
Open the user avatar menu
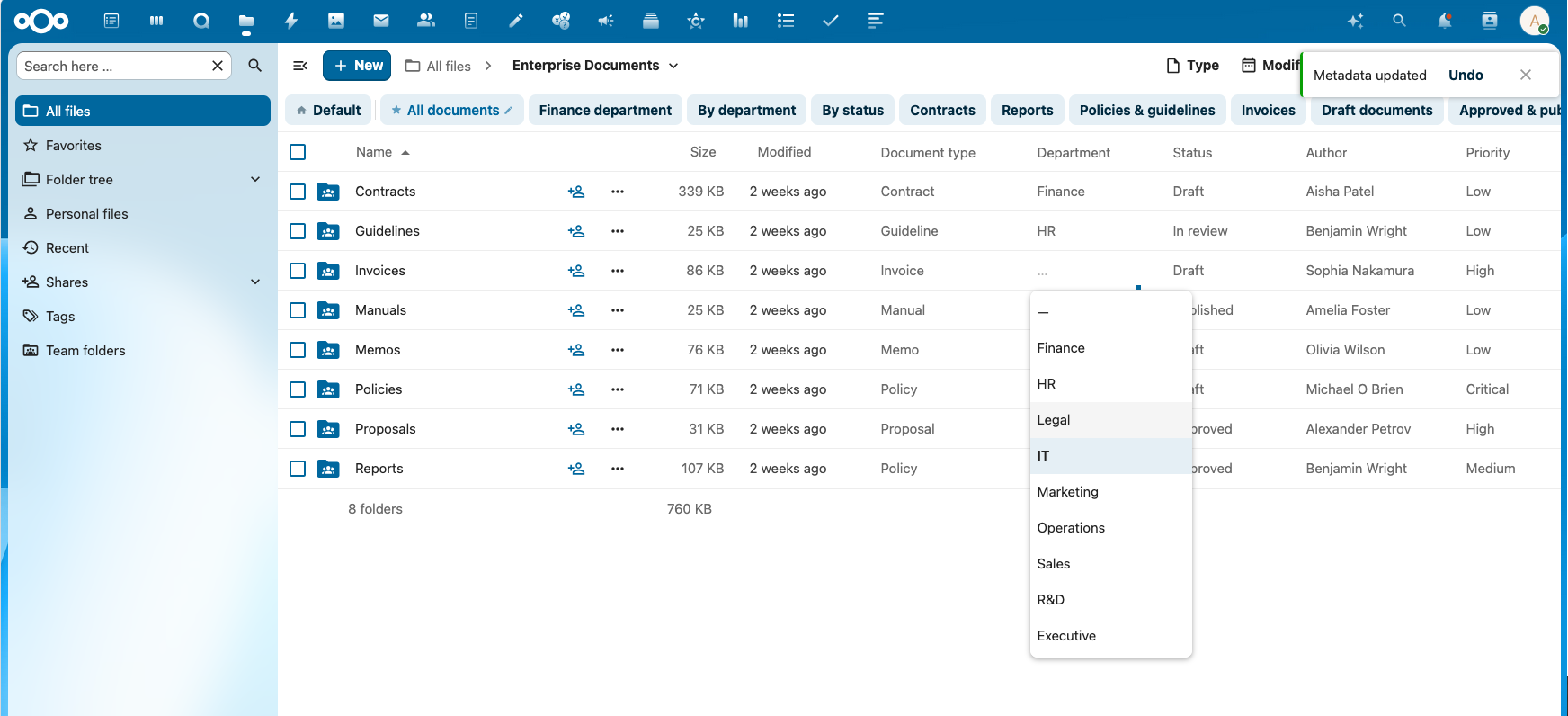1534,21
